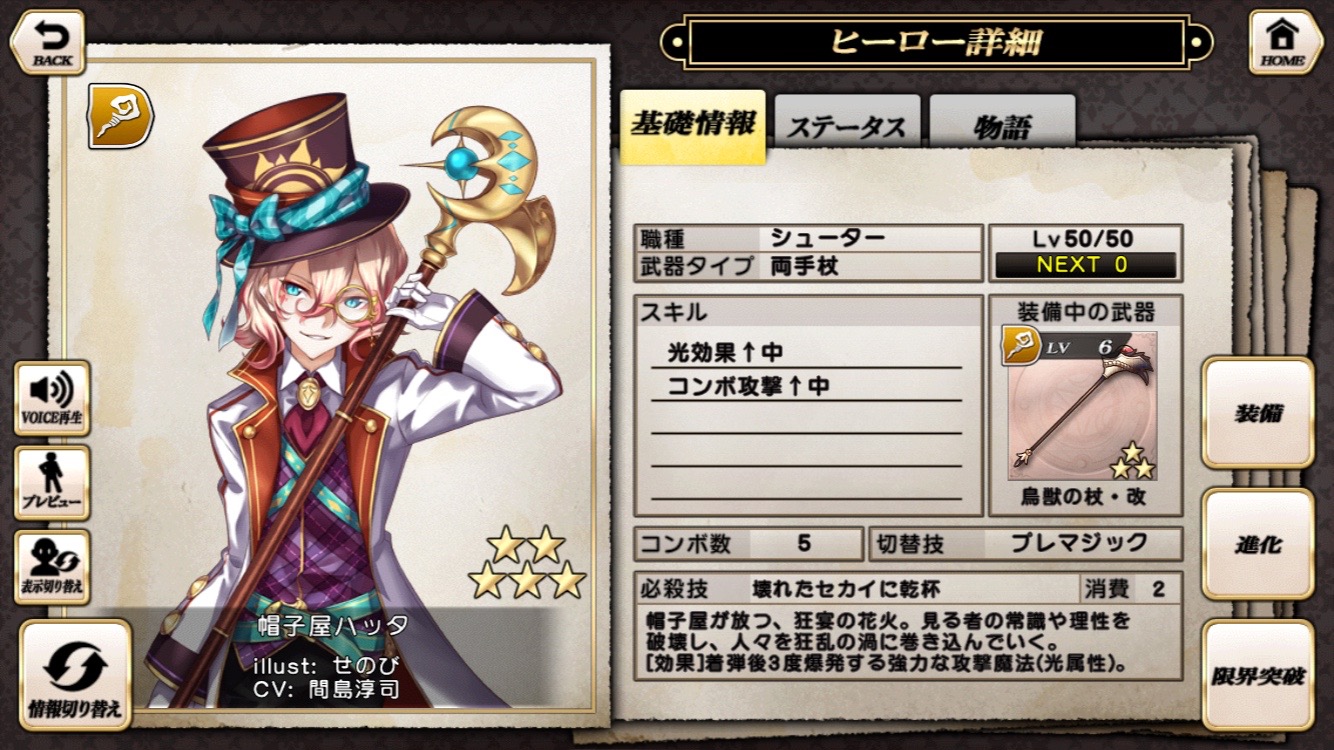Click the staff weapon-type badge on the portrait
Image resolution: width=1334 pixels, height=750 pixels.
click(120, 116)
